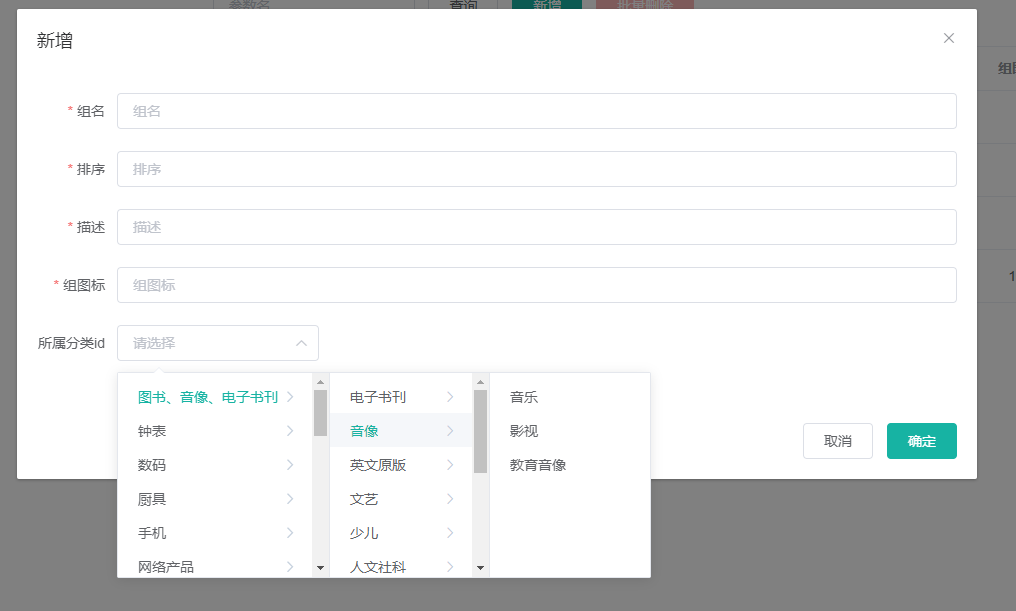This screenshot has width=1016, height=611.
Task: Select the 手机 category
Action: point(152,533)
